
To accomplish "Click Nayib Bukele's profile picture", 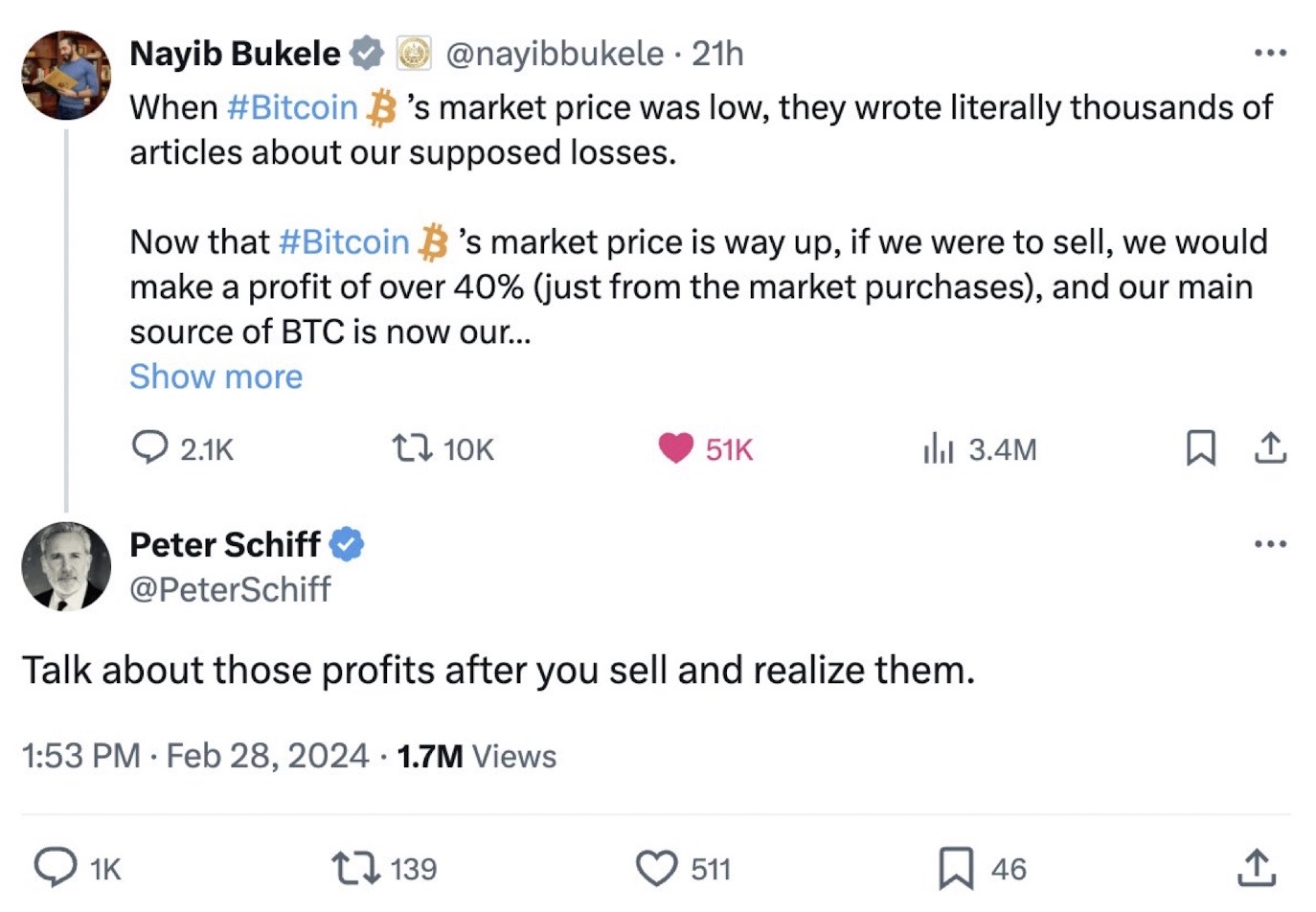I will tap(66, 75).
